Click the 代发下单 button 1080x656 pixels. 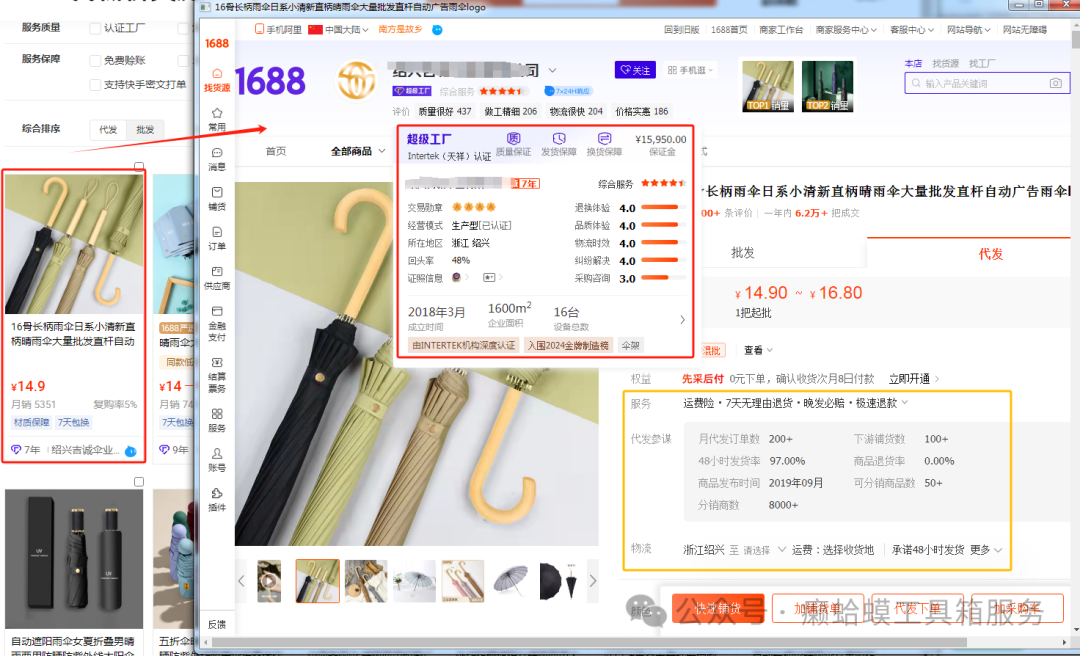(x=917, y=608)
